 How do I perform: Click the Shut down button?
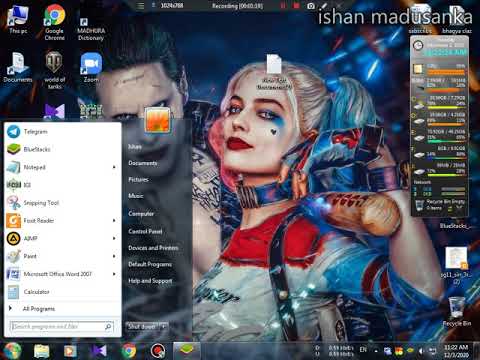142,326
